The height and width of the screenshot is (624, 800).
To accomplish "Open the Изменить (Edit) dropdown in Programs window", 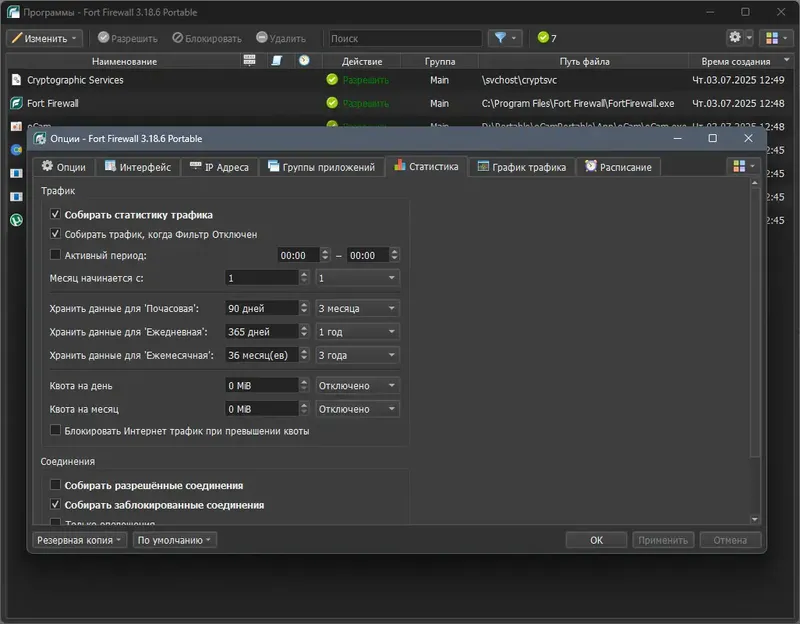I will 44,38.
